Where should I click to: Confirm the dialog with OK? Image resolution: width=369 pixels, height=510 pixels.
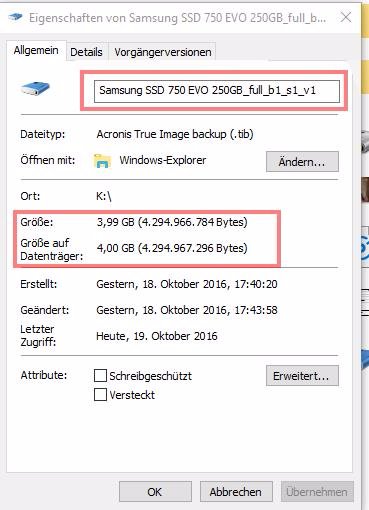(155, 491)
